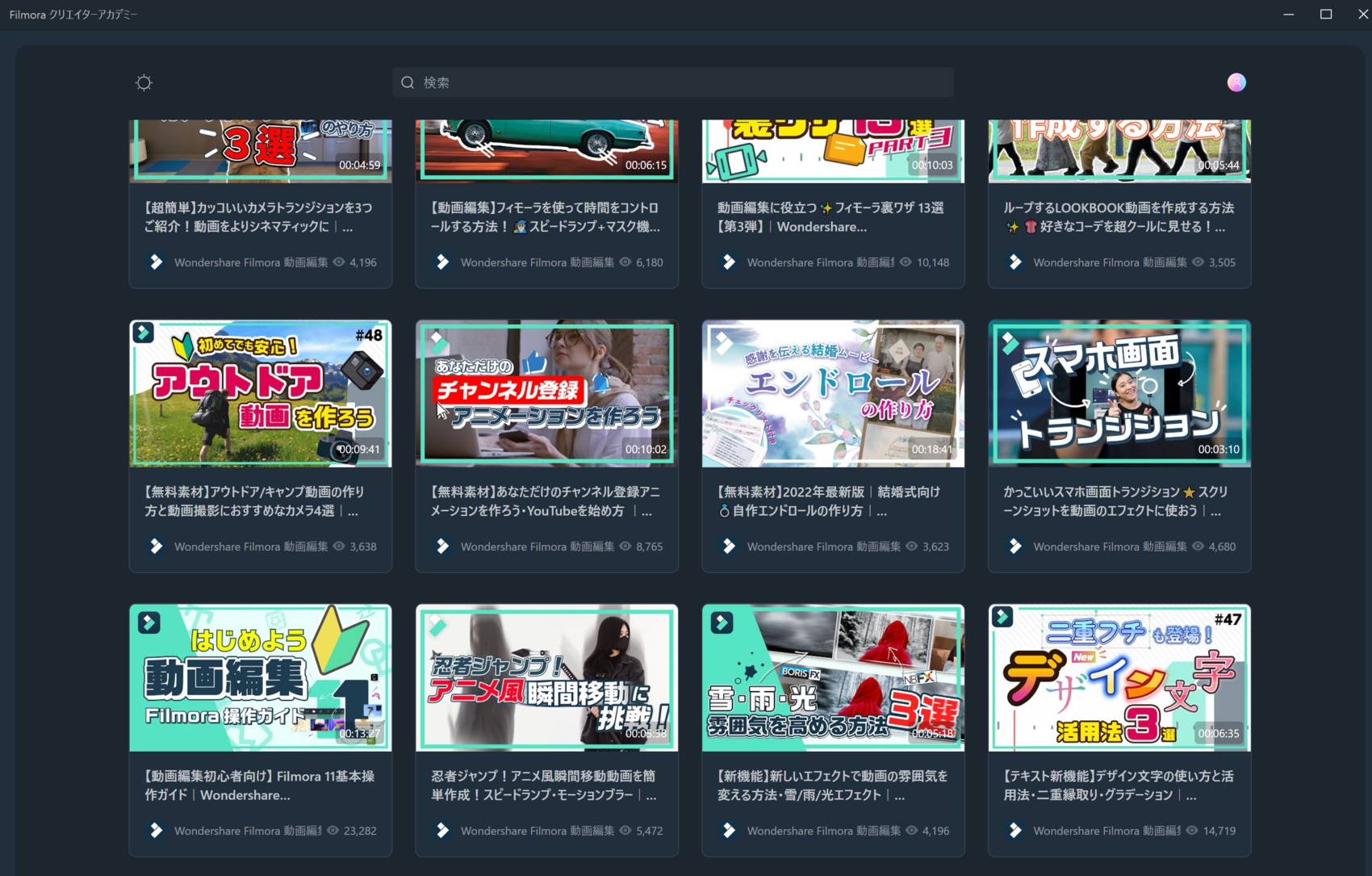Screen dimensions: 1372x876
Task: Click the eye views icon beside 23,282
Action: point(333,830)
